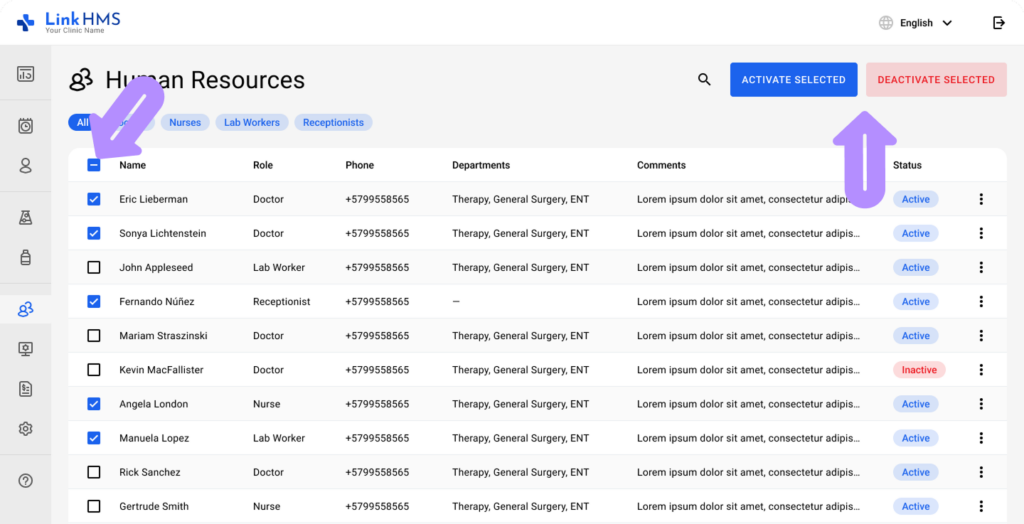Click the Role column header
Image resolution: width=1024 pixels, height=524 pixels.
pos(263,165)
